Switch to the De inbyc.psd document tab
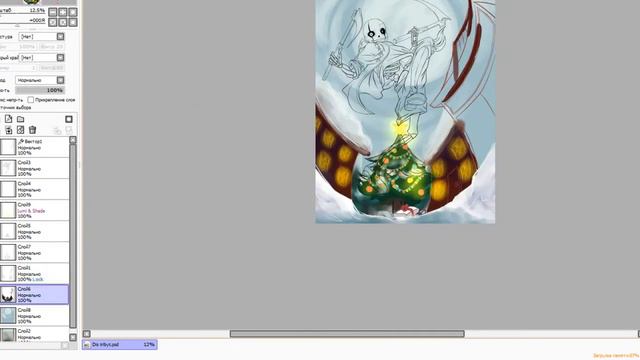 click(120, 345)
